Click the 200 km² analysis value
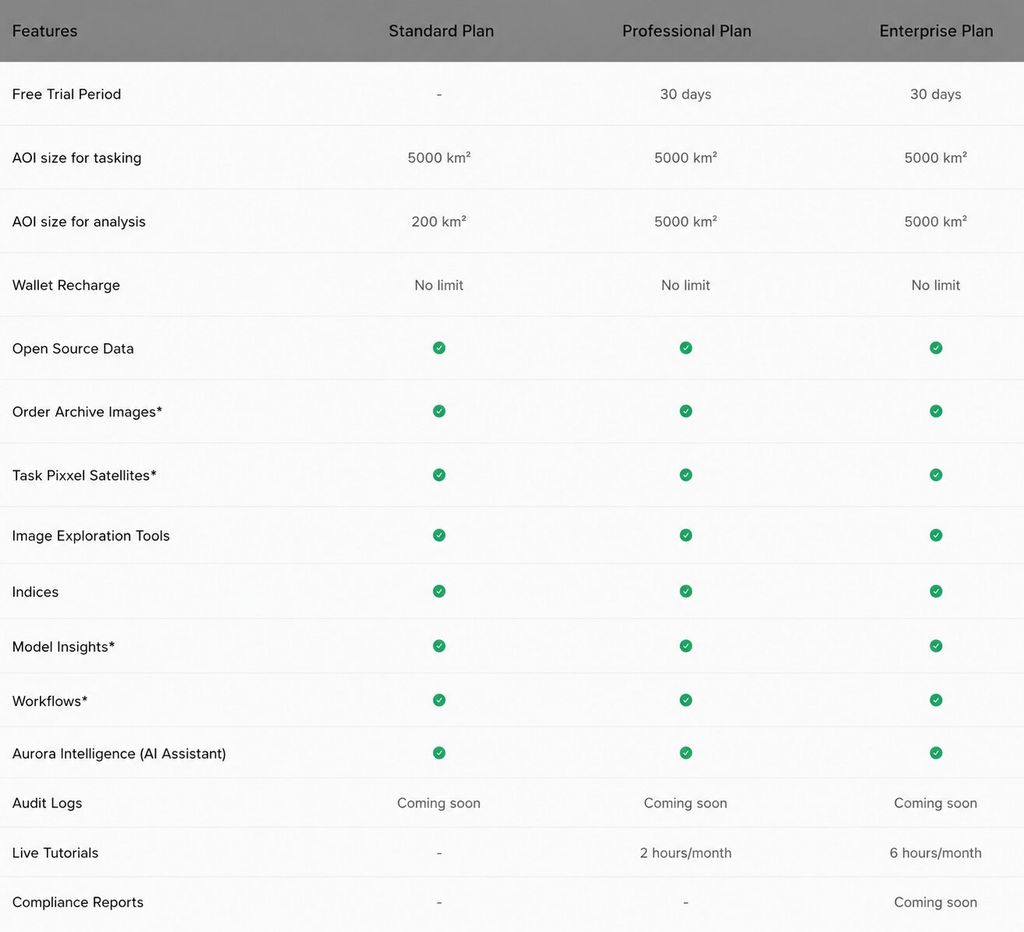1024x932 pixels. (439, 221)
